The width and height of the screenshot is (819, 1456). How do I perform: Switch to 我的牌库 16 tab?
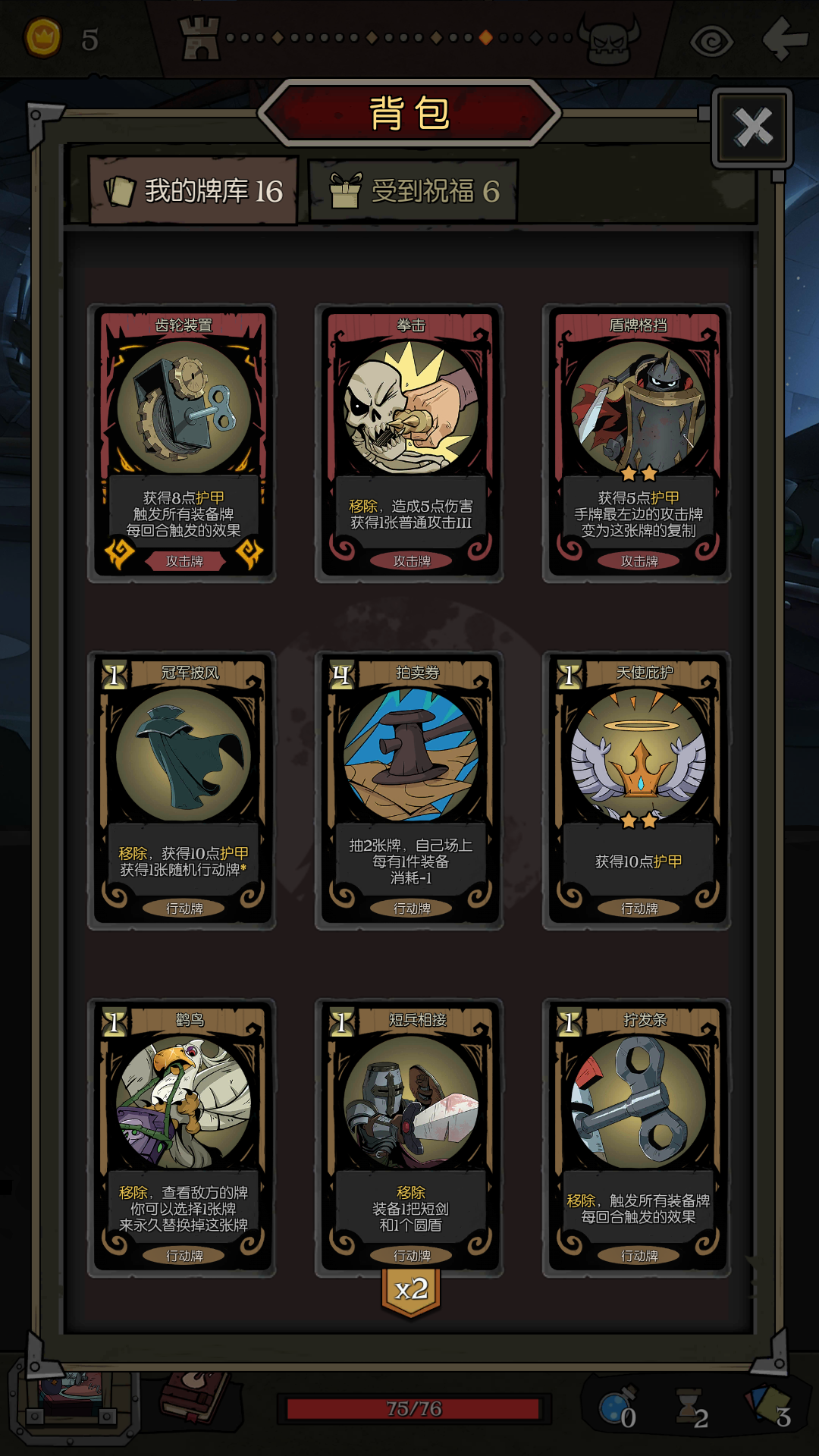[x=194, y=190]
